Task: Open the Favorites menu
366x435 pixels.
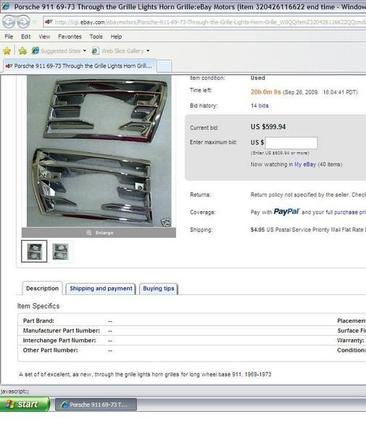Action: [x=70, y=37]
